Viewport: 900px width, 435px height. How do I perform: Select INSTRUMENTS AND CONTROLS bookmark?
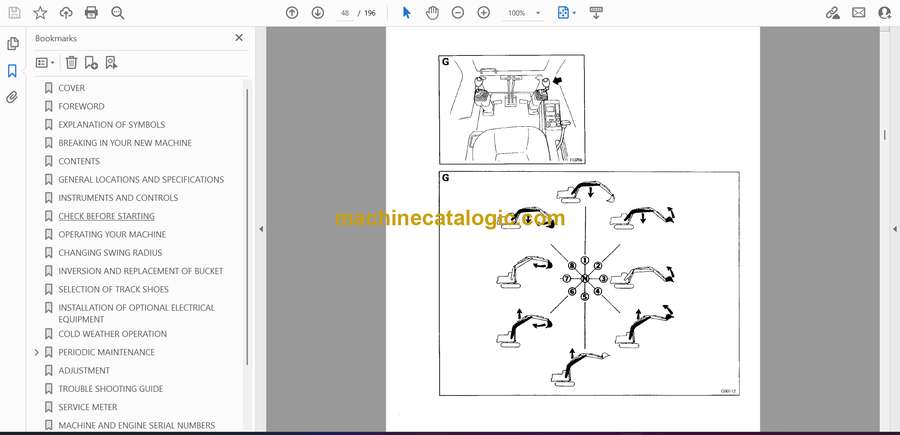118,198
